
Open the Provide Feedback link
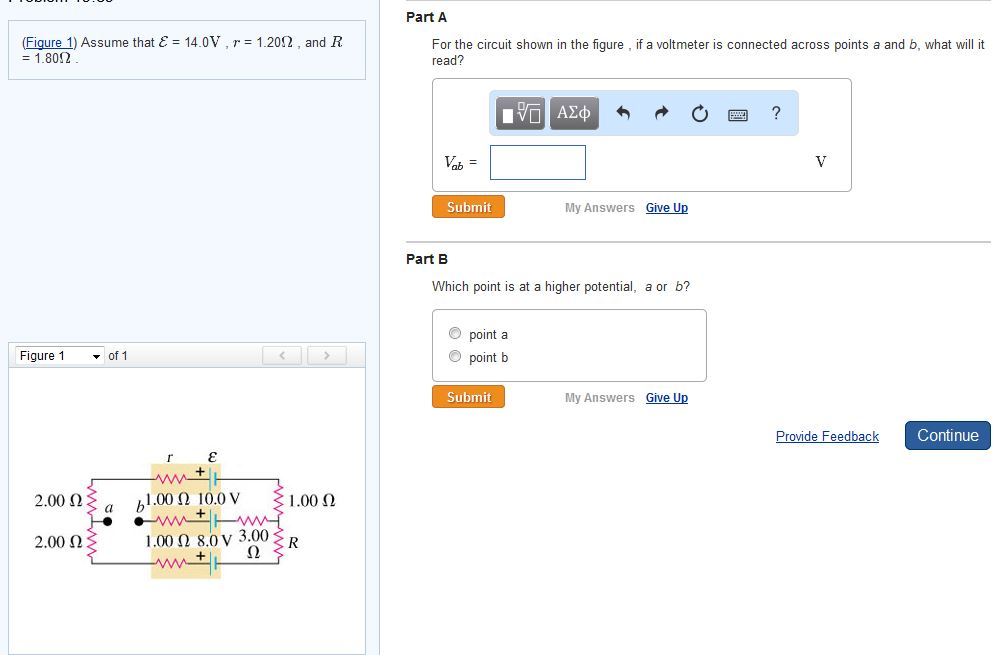(827, 436)
